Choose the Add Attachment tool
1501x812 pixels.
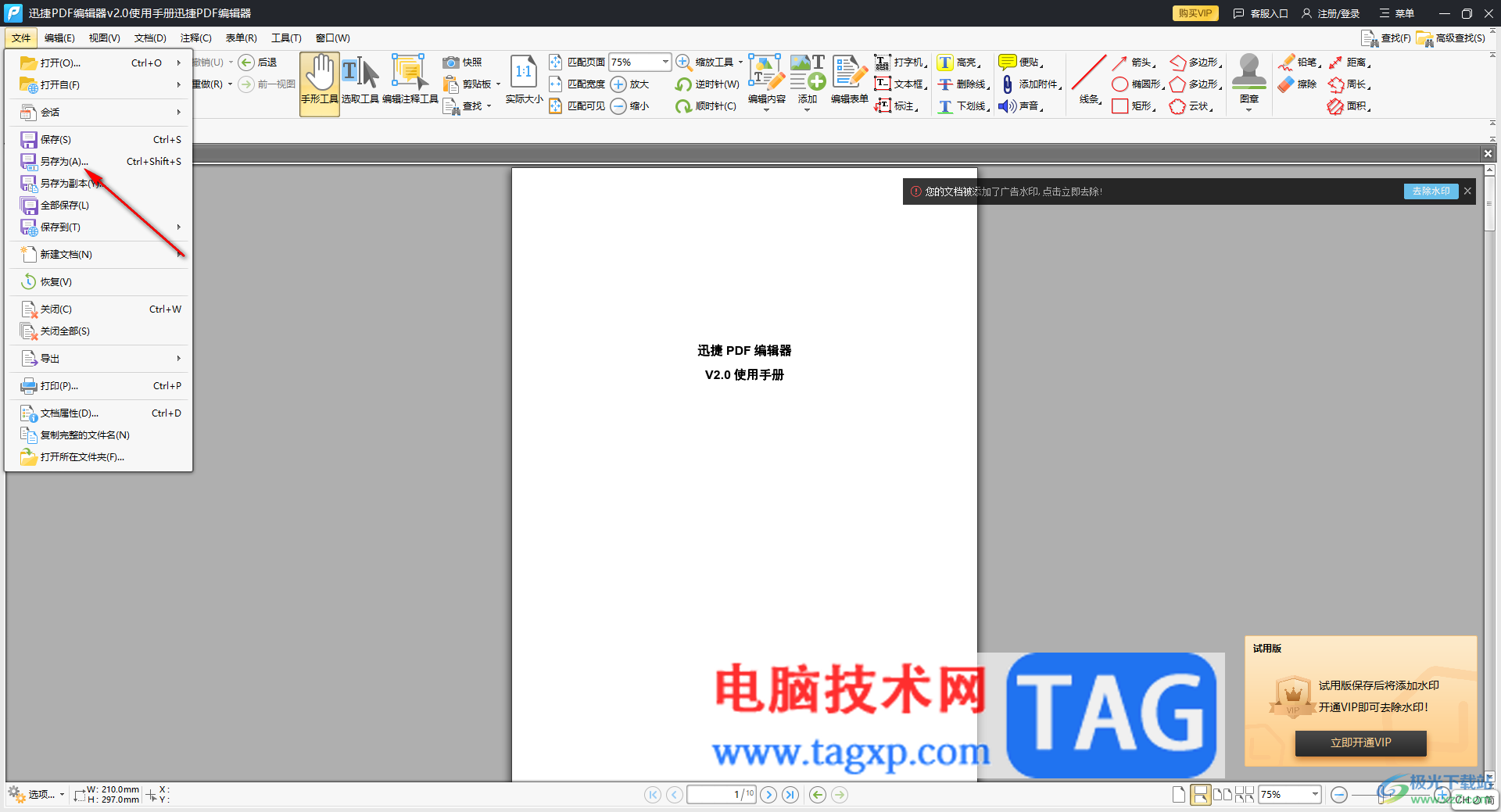click(1031, 84)
